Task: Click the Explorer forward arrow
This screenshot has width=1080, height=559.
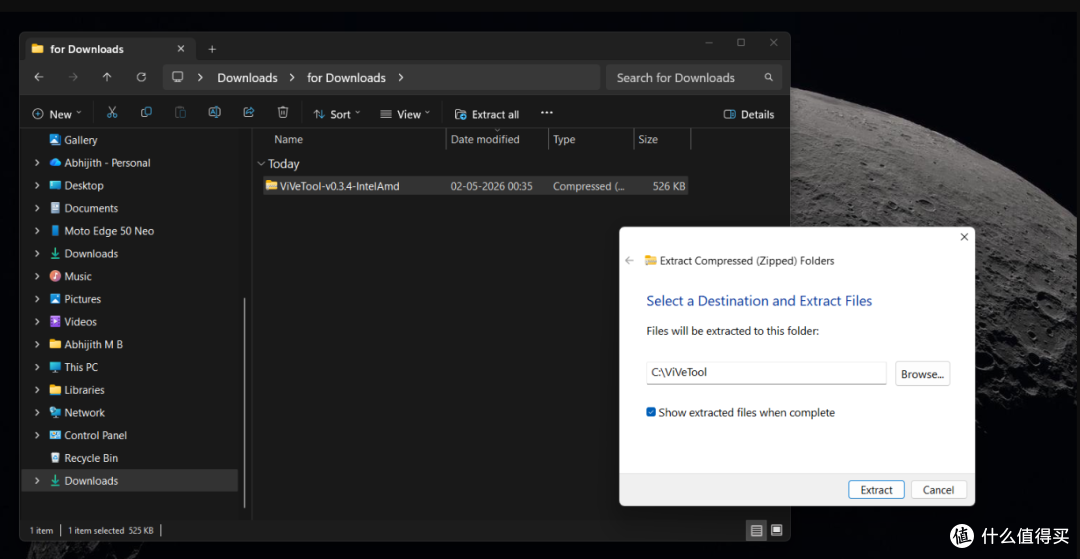Action: coord(73,77)
